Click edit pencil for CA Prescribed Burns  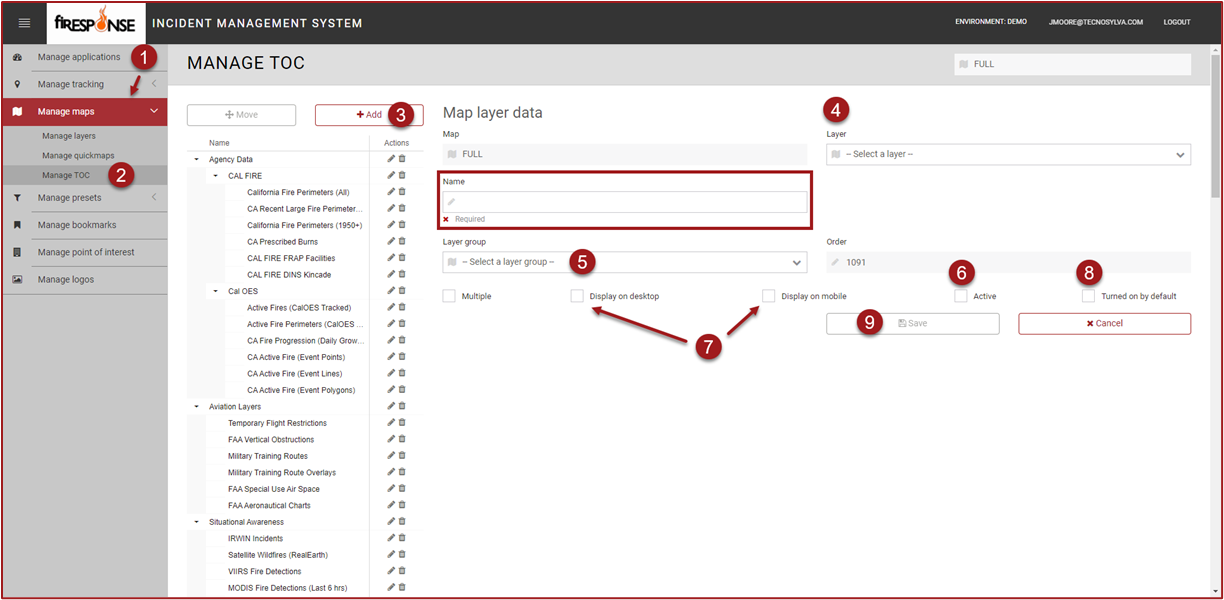click(391, 241)
